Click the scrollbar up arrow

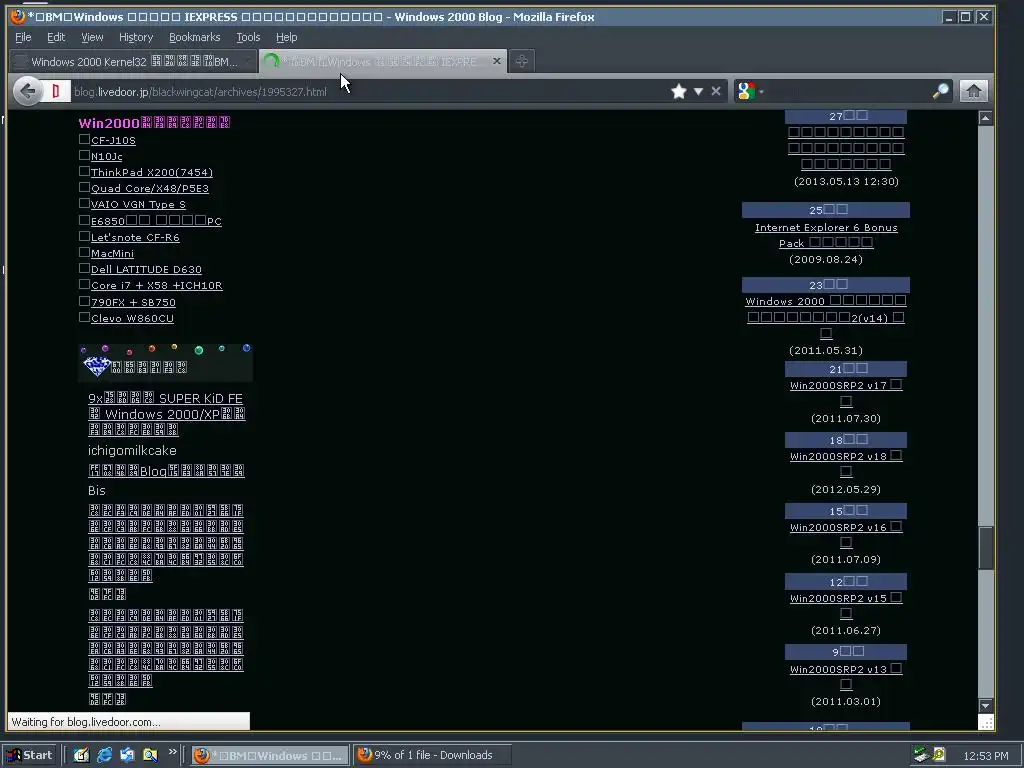pyautogui.click(x=985, y=118)
